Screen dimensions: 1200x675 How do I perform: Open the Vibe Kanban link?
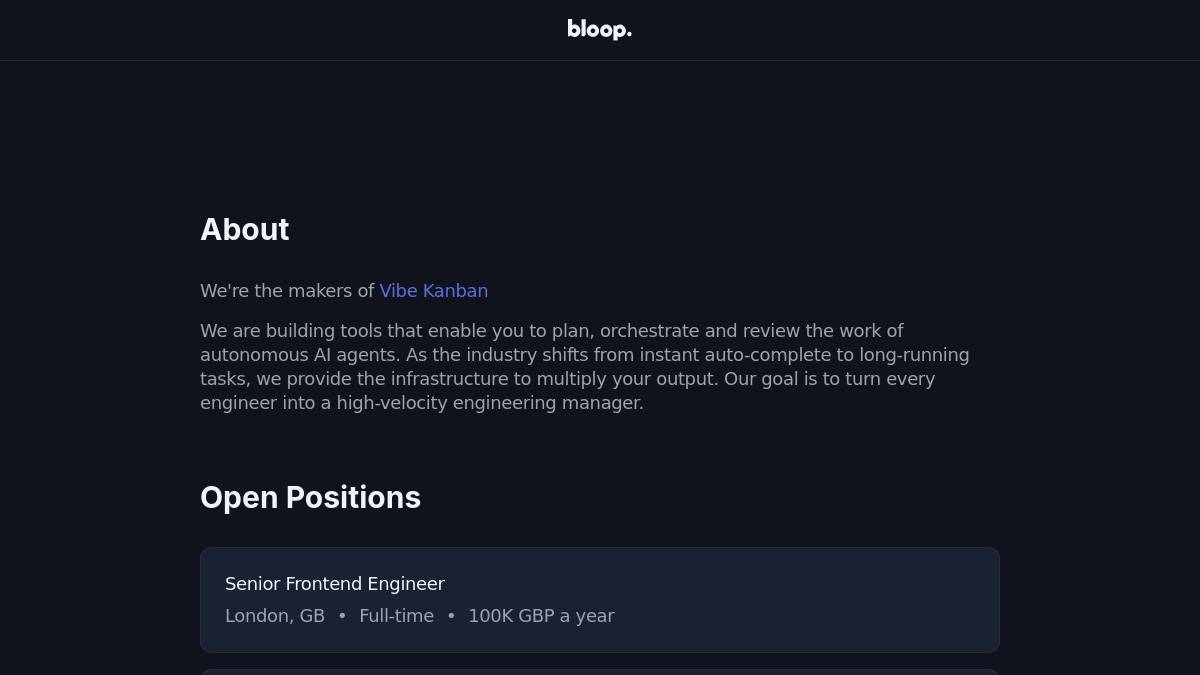(433, 291)
